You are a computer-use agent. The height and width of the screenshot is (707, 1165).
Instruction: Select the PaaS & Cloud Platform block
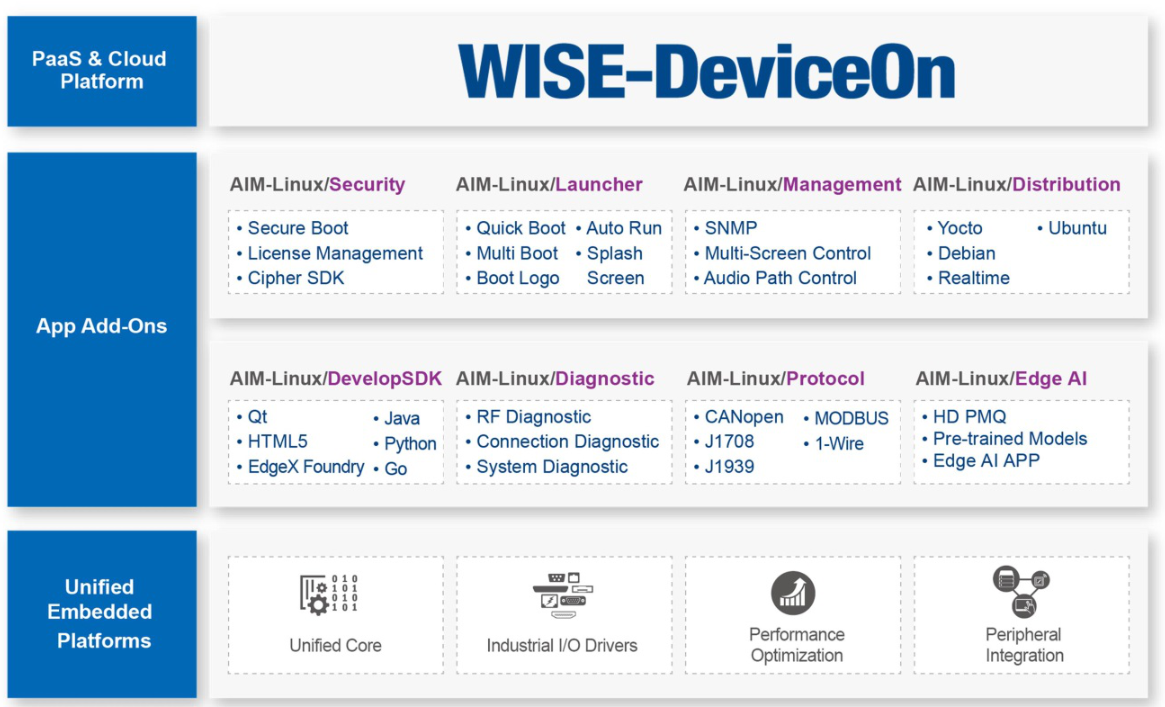coord(102,71)
